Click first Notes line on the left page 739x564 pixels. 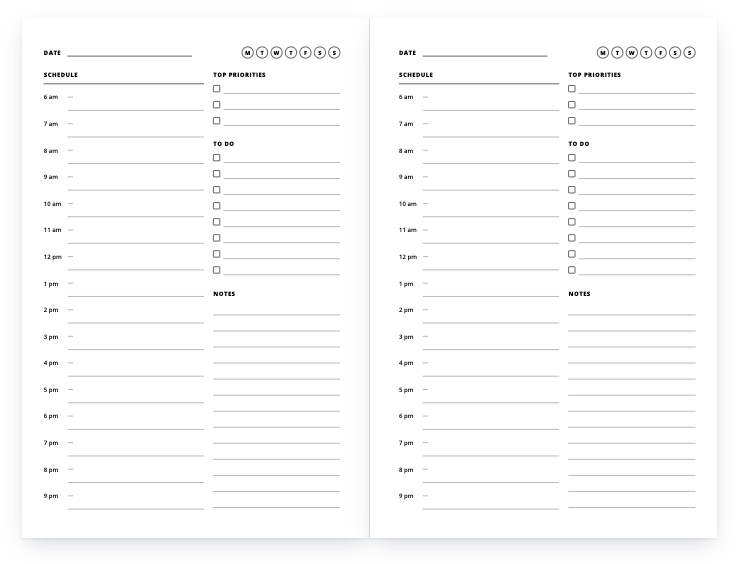point(276,314)
